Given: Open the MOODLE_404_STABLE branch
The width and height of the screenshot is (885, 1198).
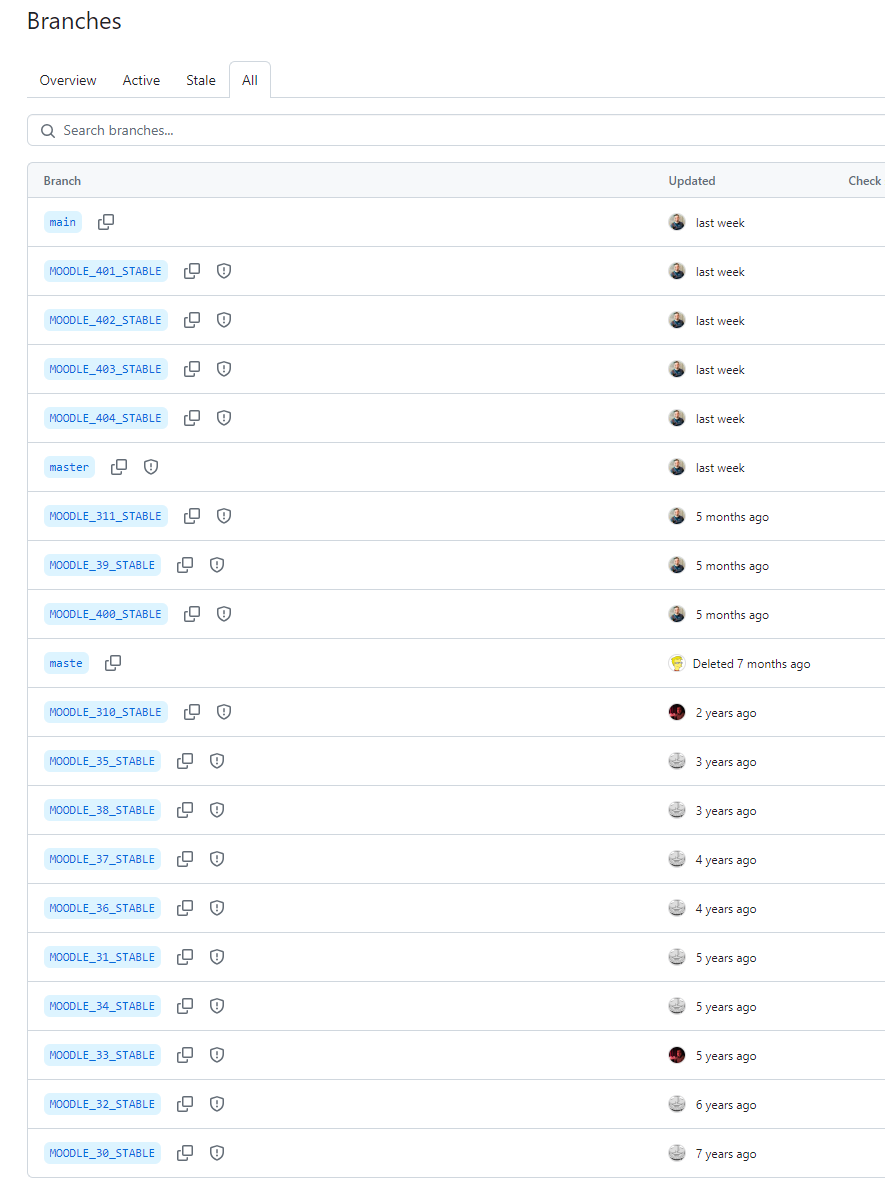Looking at the screenshot, I should [x=105, y=418].
